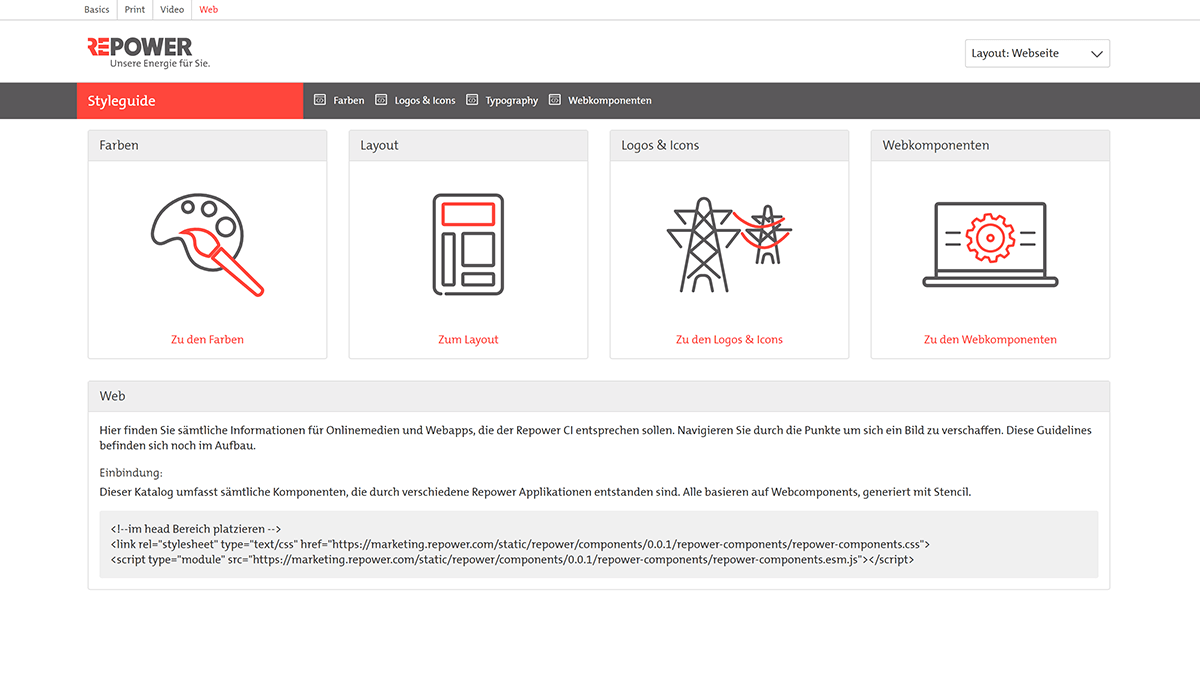
Task: Open the Print section tab
Action: (x=134, y=9)
